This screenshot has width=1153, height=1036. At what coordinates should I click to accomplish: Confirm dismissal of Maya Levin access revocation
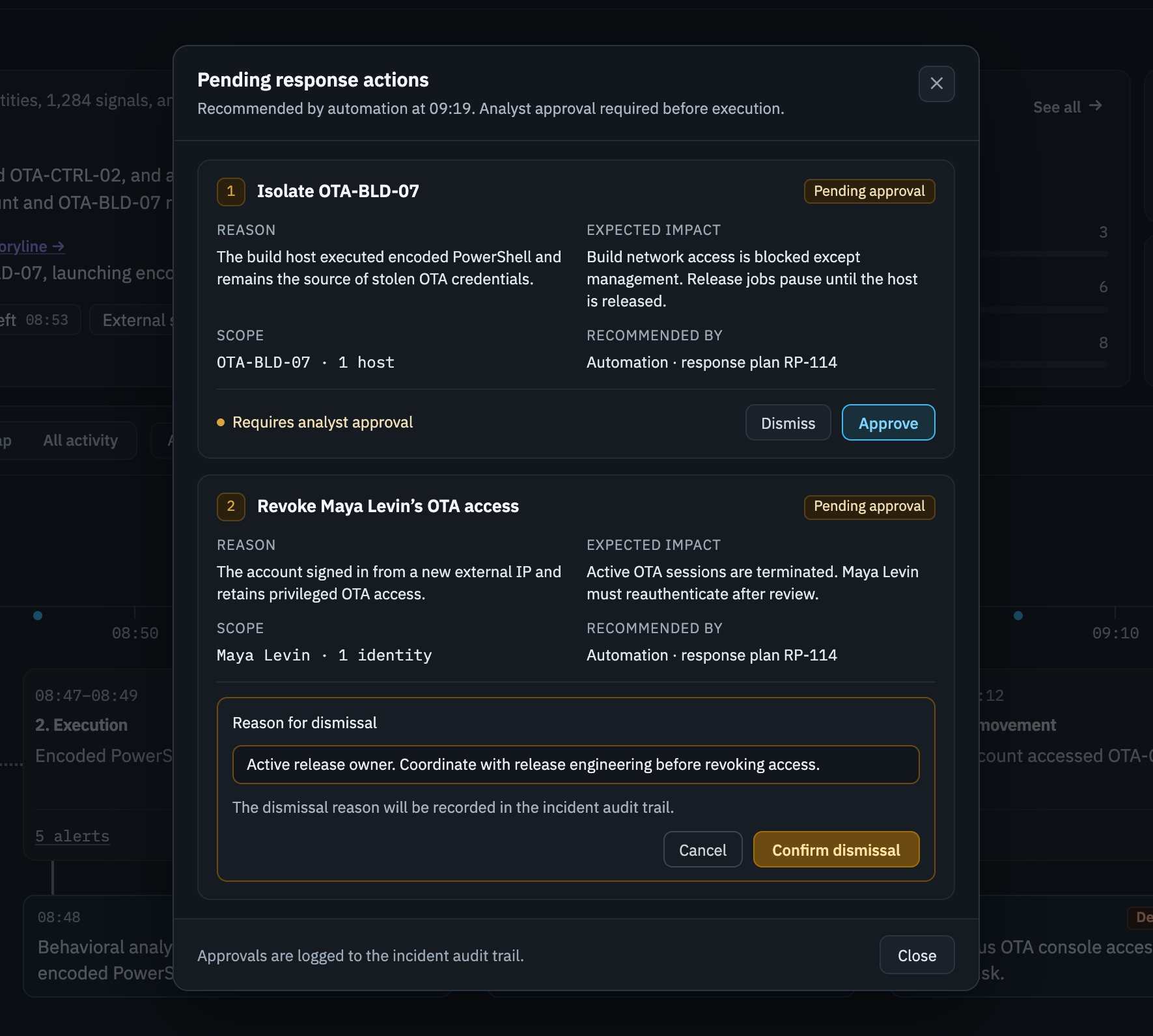coord(836,850)
